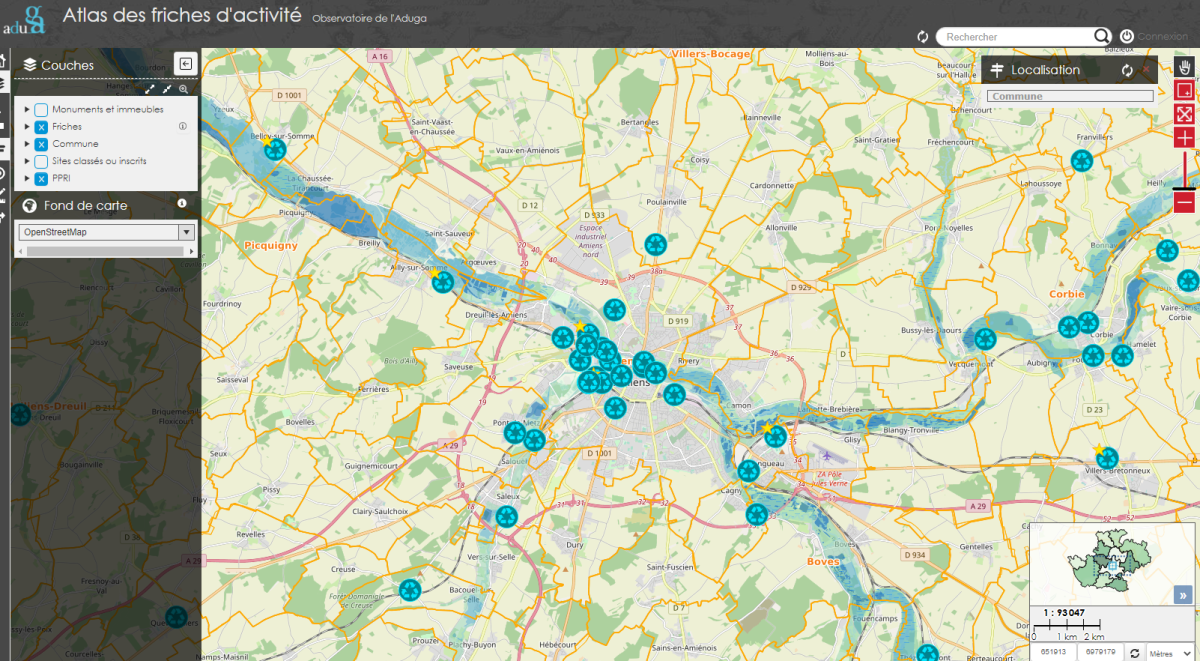The width and height of the screenshot is (1200, 661).
Task: Click the magnifier search icon
Action: point(1102,37)
